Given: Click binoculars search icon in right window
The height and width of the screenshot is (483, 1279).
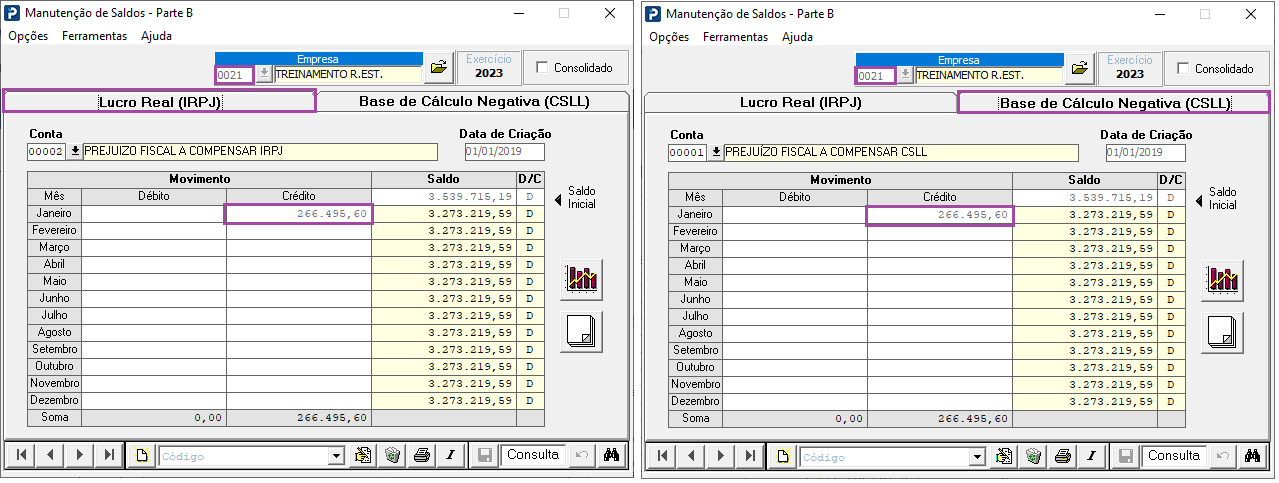Looking at the screenshot, I should click(1252, 455).
